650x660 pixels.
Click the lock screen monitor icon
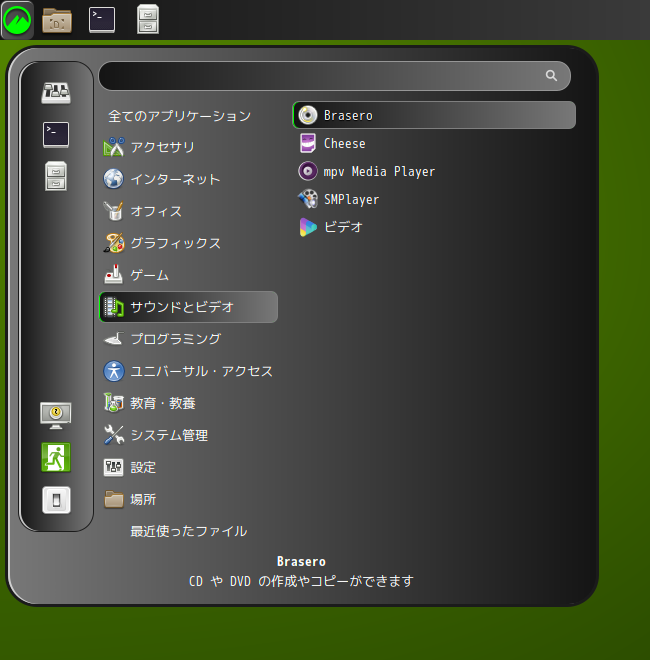56,416
